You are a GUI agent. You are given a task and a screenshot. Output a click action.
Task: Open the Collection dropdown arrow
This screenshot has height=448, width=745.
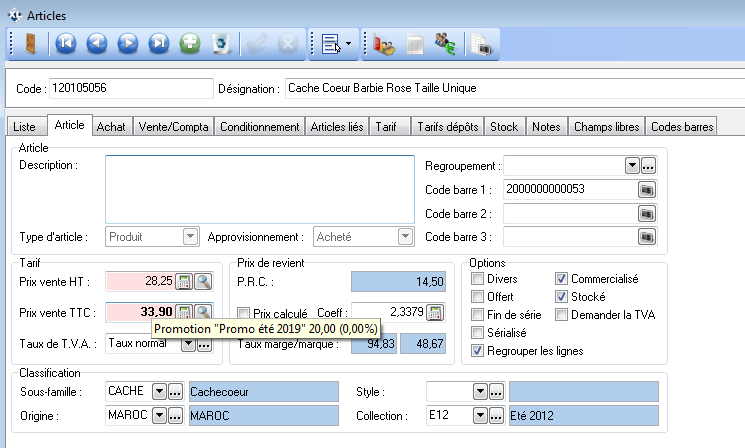tap(481, 414)
